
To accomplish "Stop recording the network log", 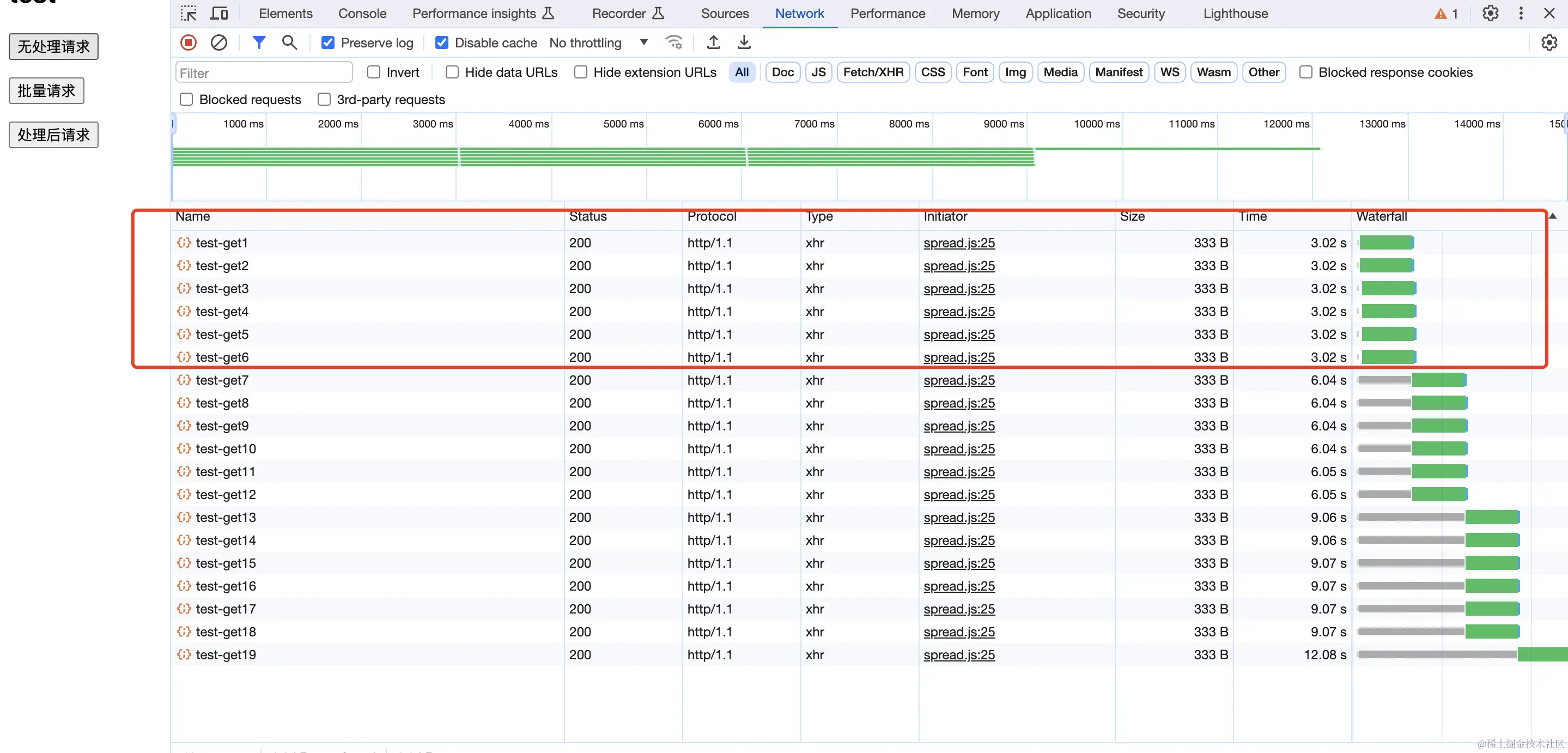I will pyautogui.click(x=188, y=42).
